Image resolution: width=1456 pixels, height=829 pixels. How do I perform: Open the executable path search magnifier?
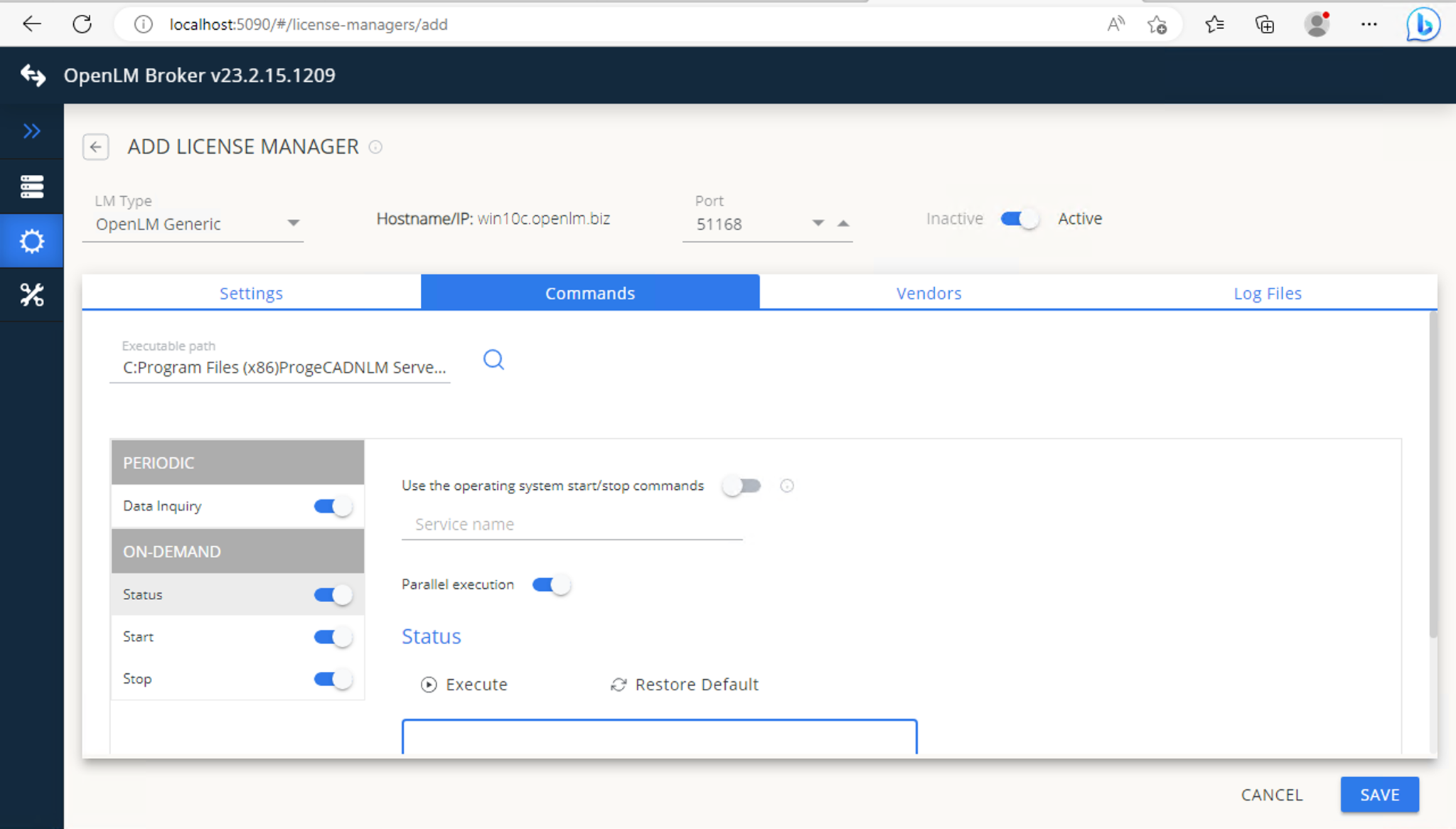(x=493, y=360)
